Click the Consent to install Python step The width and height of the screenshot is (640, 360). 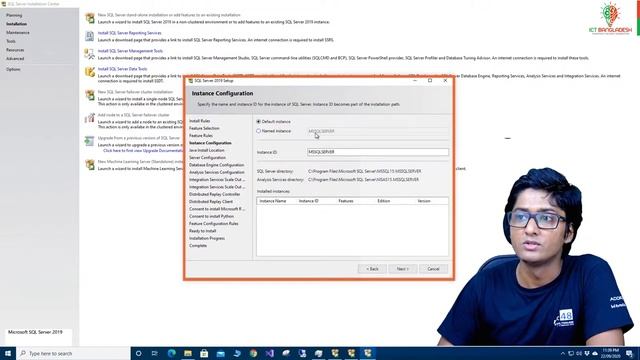click(211, 217)
